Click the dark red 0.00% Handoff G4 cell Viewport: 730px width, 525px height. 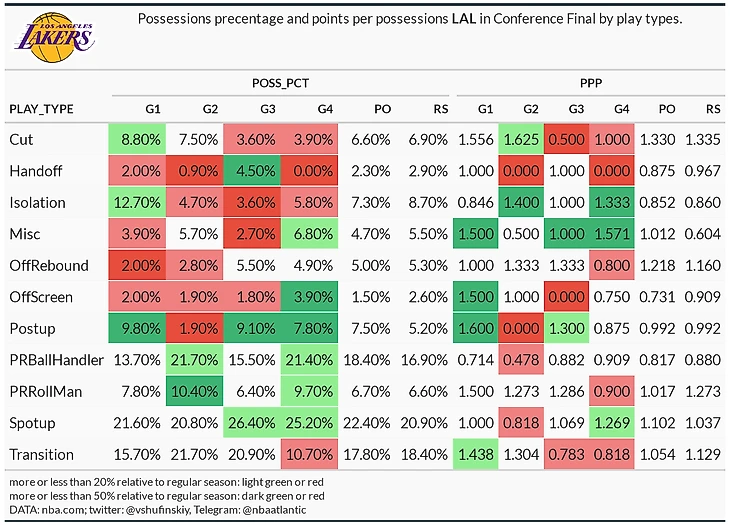(x=309, y=171)
